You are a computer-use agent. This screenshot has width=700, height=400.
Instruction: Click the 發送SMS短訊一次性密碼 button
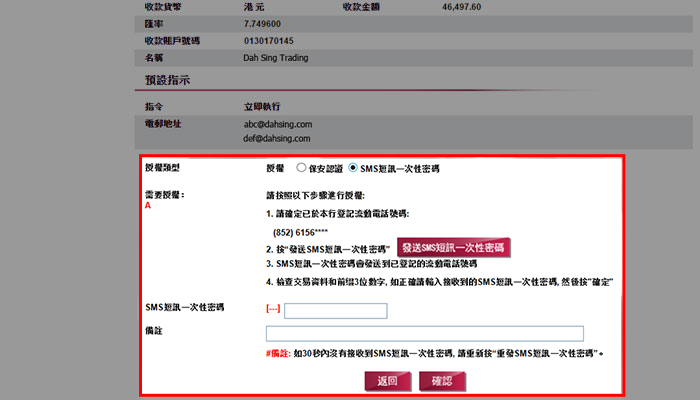pos(453,248)
